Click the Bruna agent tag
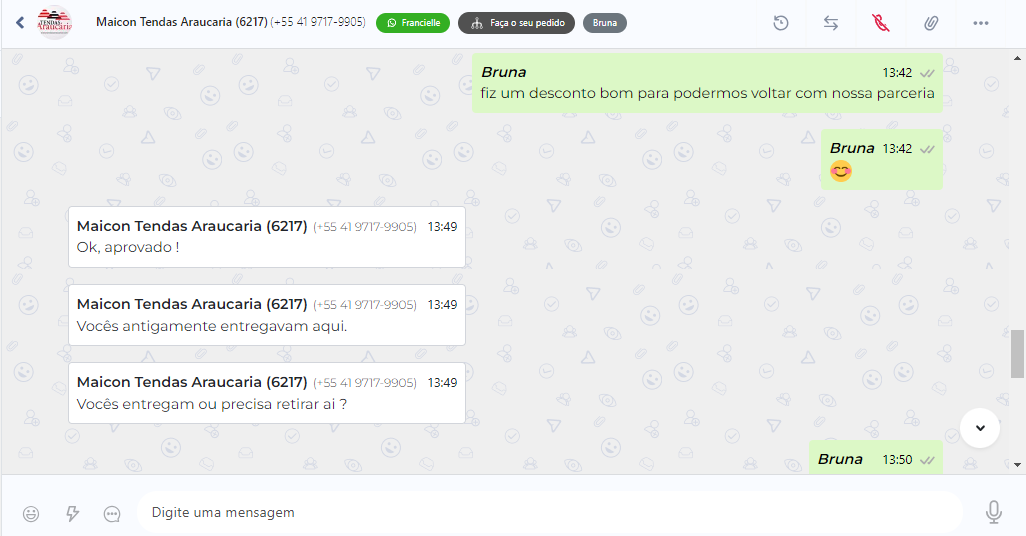Image resolution: width=1026 pixels, height=536 pixels. (x=605, y=23)
